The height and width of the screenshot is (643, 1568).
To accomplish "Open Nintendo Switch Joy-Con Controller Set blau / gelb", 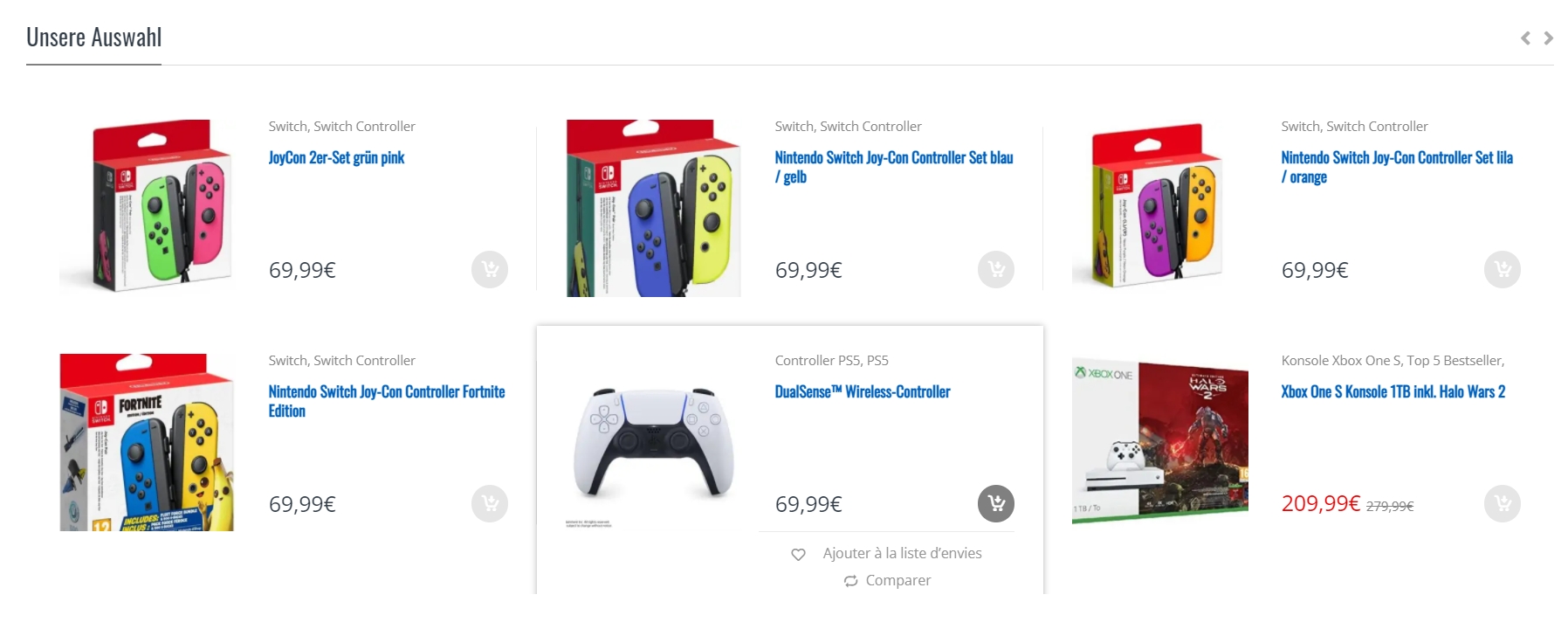I will pyautogui.click(x=894, y=167).
